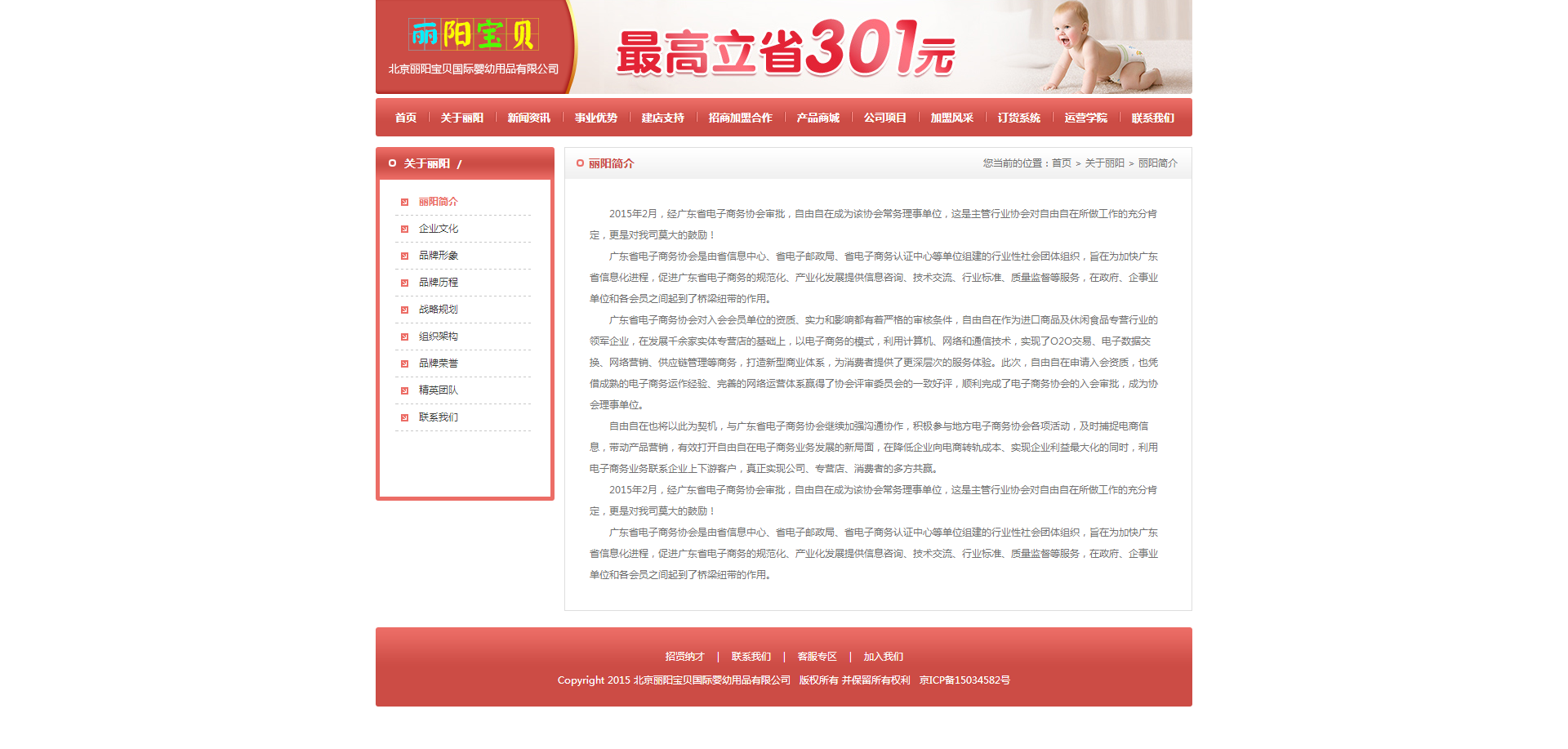Select 订货系统 in the main menu
The image size is (1568, 749).
(x=1018, y=118)
